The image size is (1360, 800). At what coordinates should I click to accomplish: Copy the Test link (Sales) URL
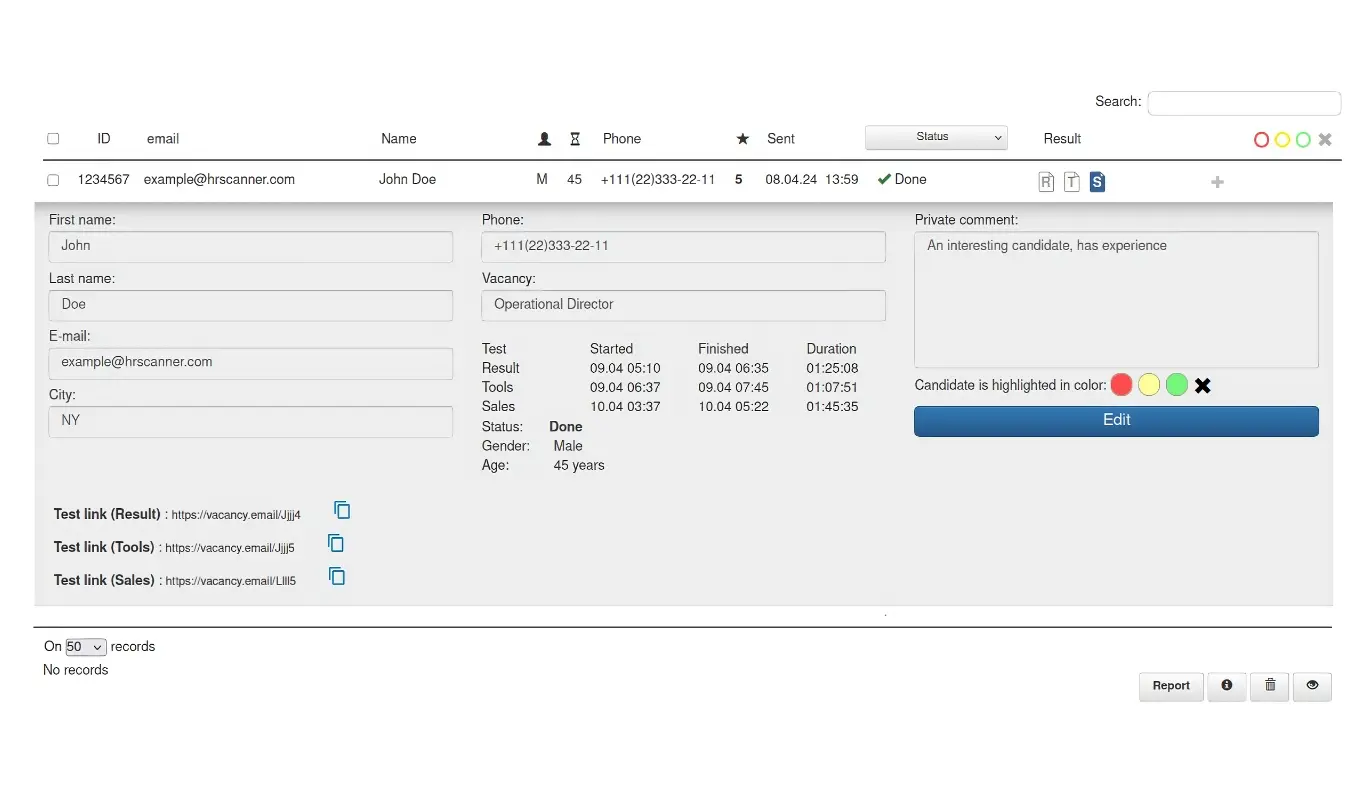click(337, 576)
